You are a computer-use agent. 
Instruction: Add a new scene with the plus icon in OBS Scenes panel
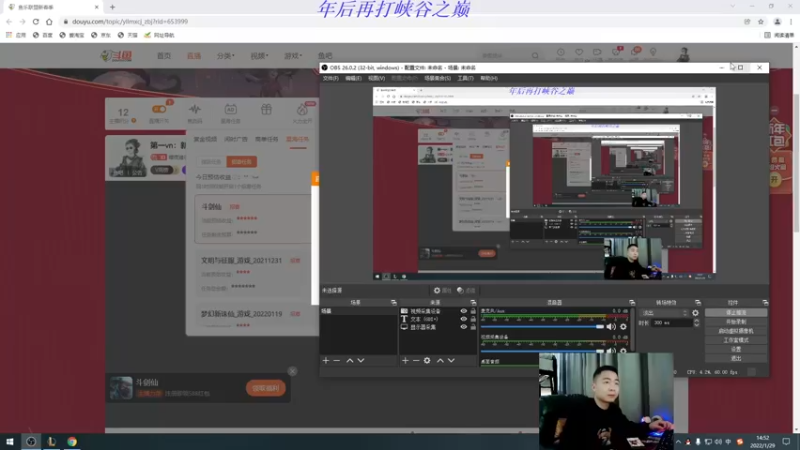(326, 360)
